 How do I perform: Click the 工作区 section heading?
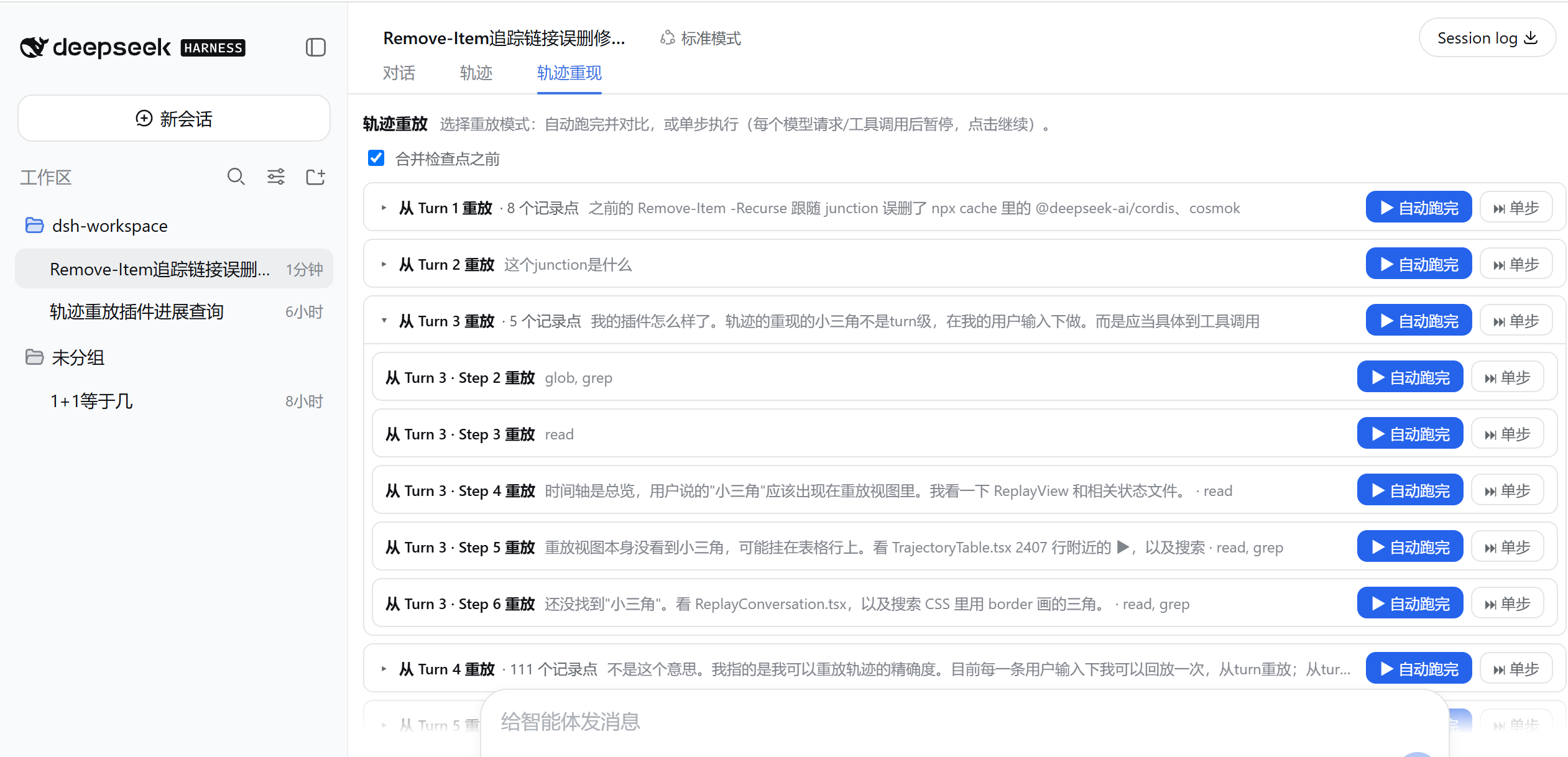46,177
